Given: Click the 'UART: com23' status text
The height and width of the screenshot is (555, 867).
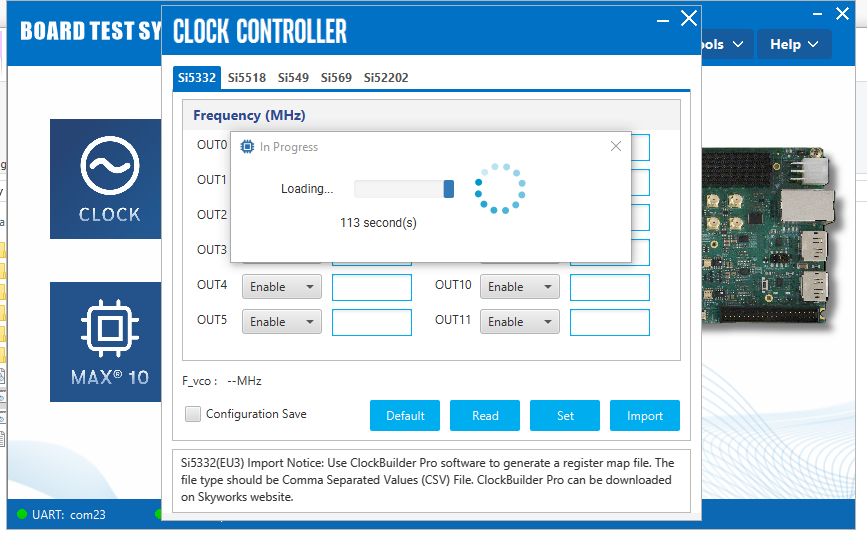Looking at the screenshot, I should click(69, 515).
